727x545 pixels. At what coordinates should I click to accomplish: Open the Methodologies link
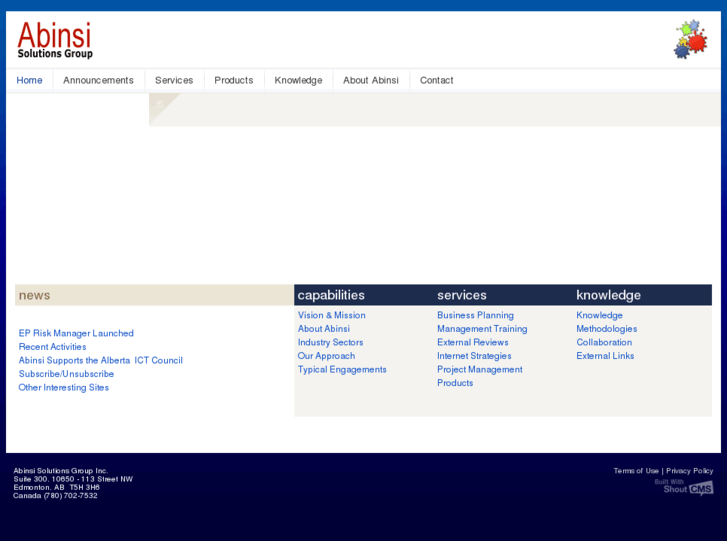pos(606,328)
